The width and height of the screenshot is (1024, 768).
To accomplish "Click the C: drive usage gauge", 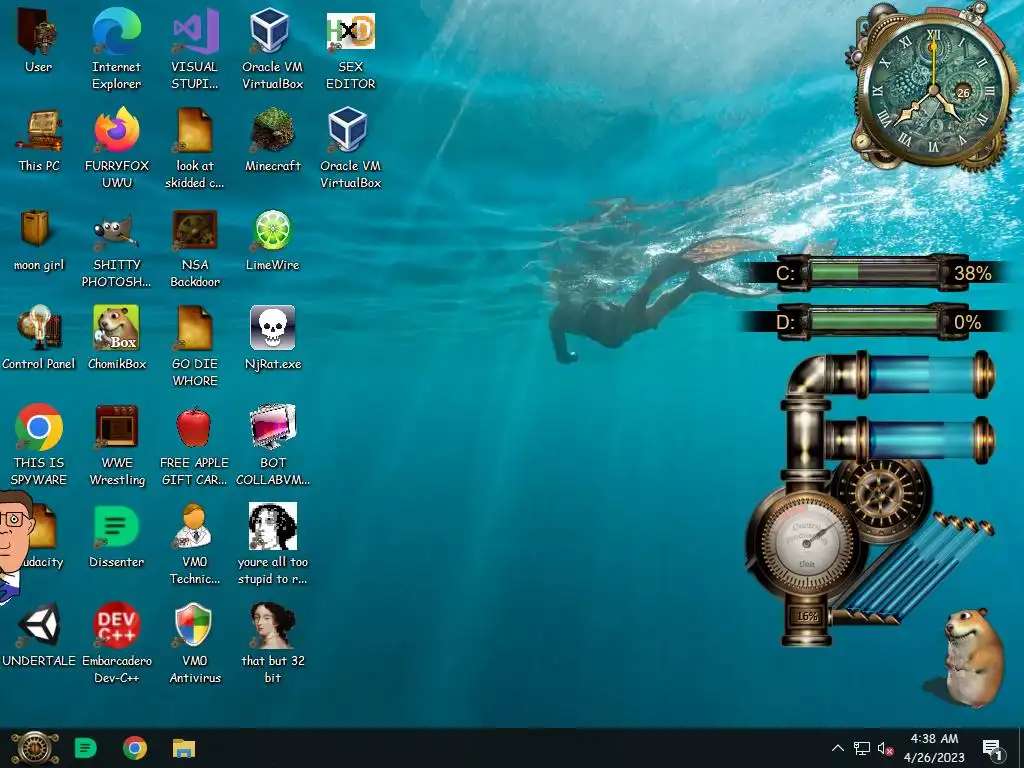I will (875, 272).
